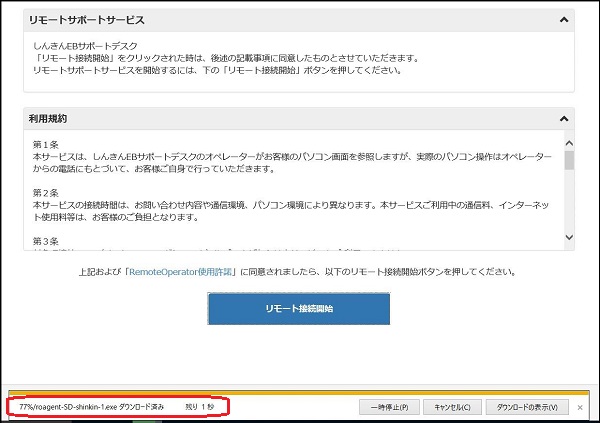The width and height of the screenshot is (600, 423).
Task: Click the リモートサポートサービス header title
Action: 86,20
